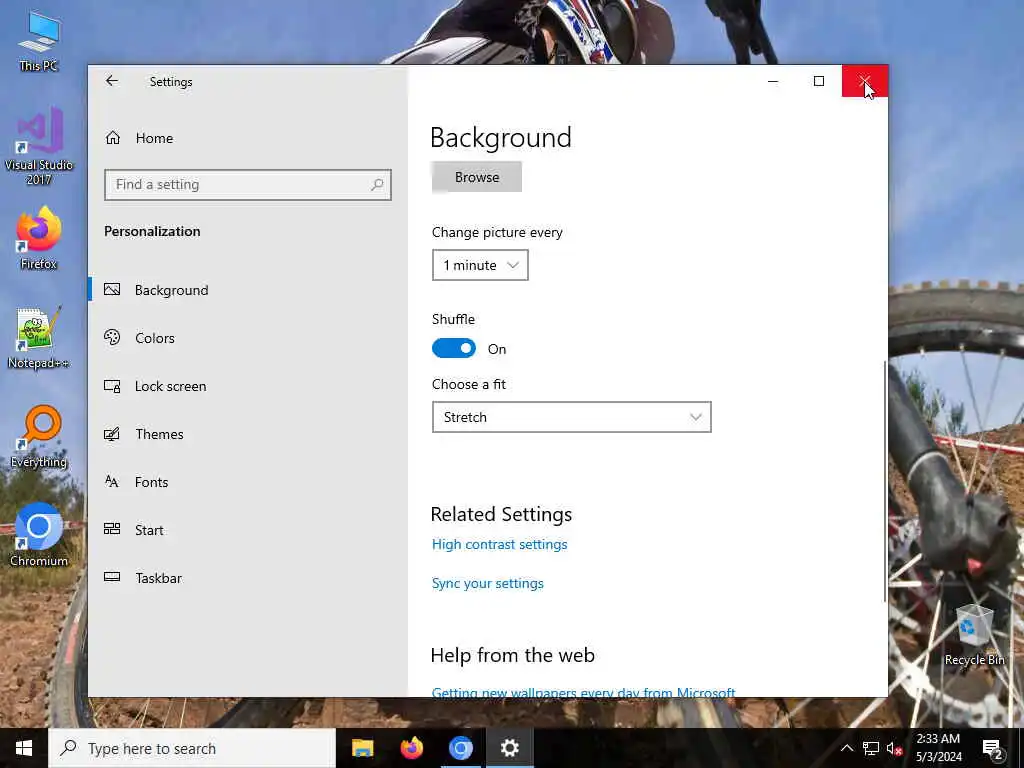Open File Explorer from the taskbar
This screenshot has width=1024, height=768.
[362, 748]
